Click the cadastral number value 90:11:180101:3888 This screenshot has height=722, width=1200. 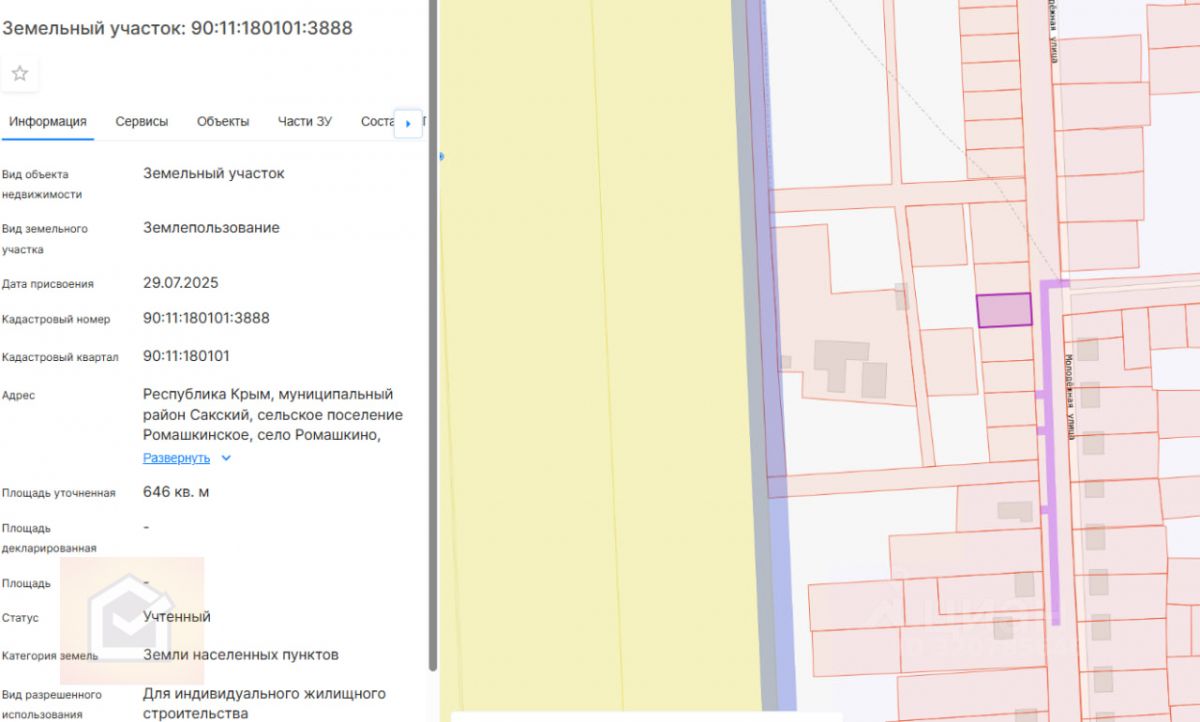(206, 318)
